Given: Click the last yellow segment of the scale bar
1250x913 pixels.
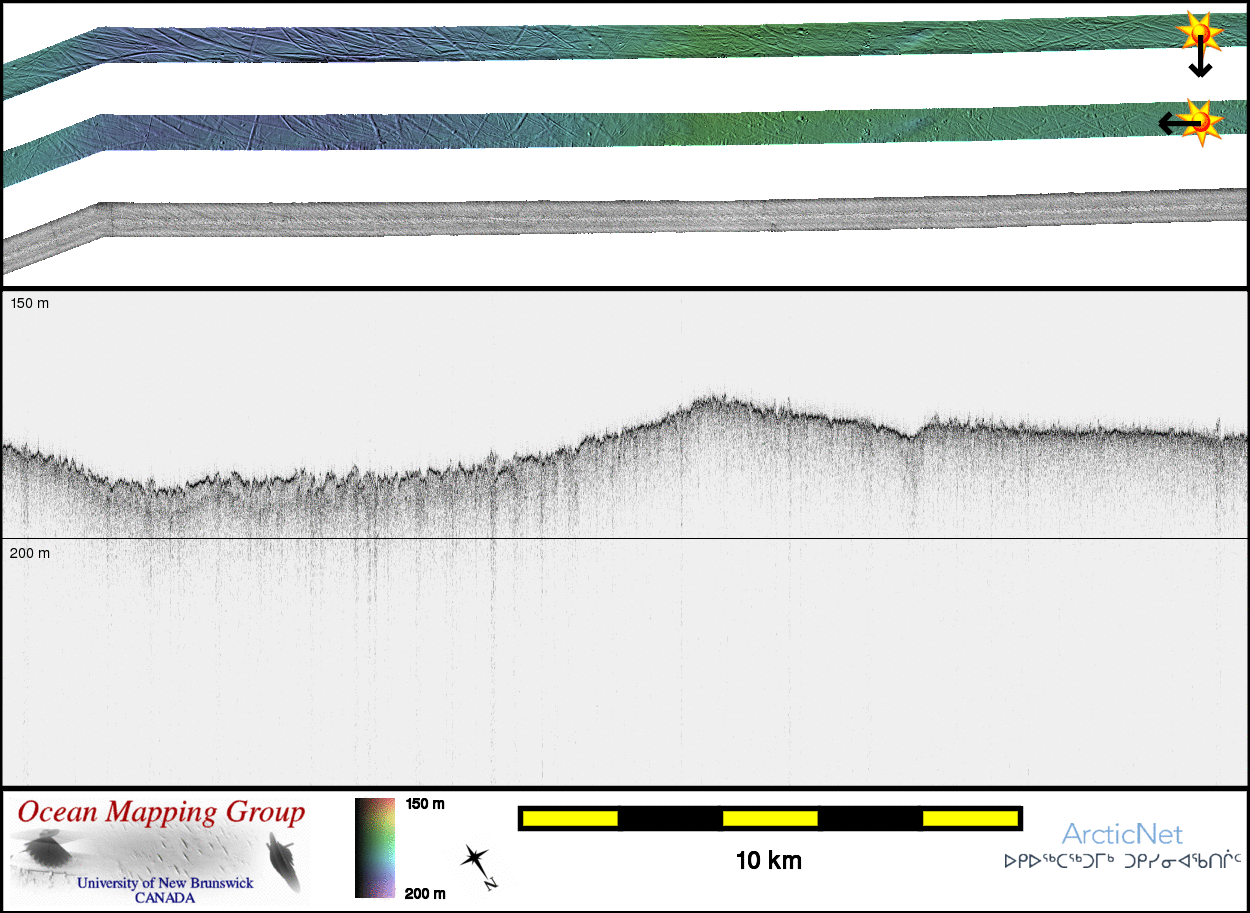Looking at the screenshot, I should coord(969,819).
